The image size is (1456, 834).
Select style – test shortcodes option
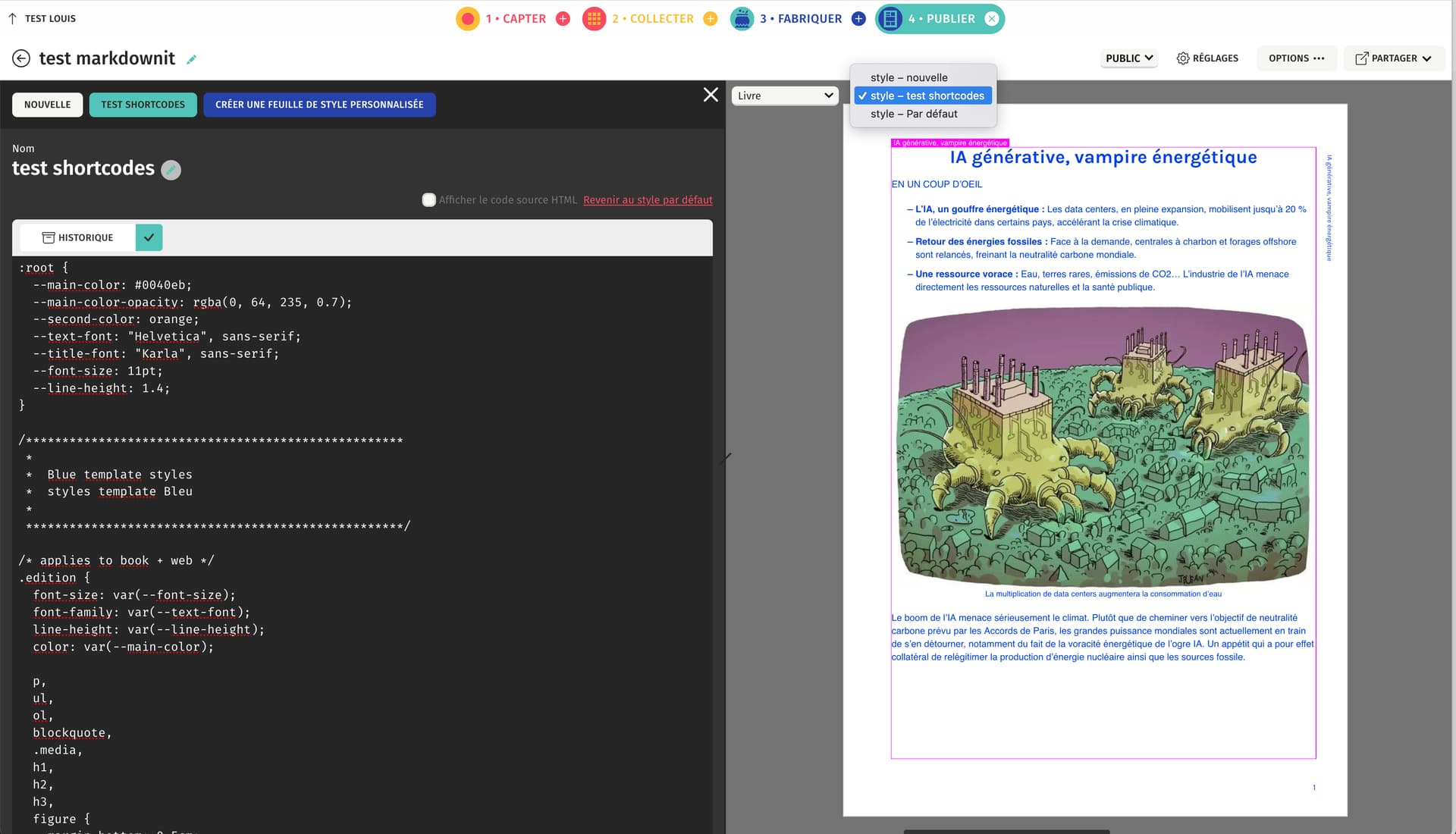click(x=923, y=96)
